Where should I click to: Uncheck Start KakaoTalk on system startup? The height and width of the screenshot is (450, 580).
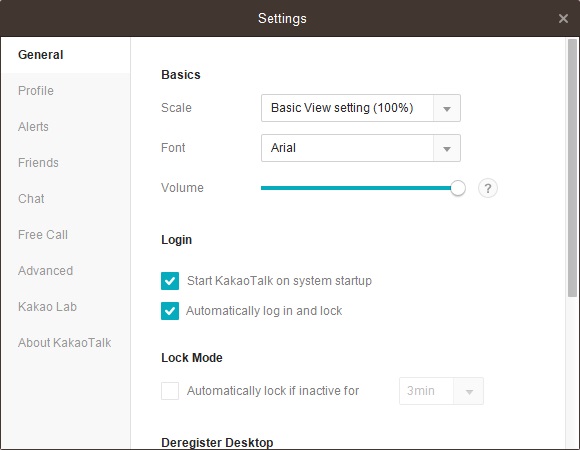coord(170,281)
